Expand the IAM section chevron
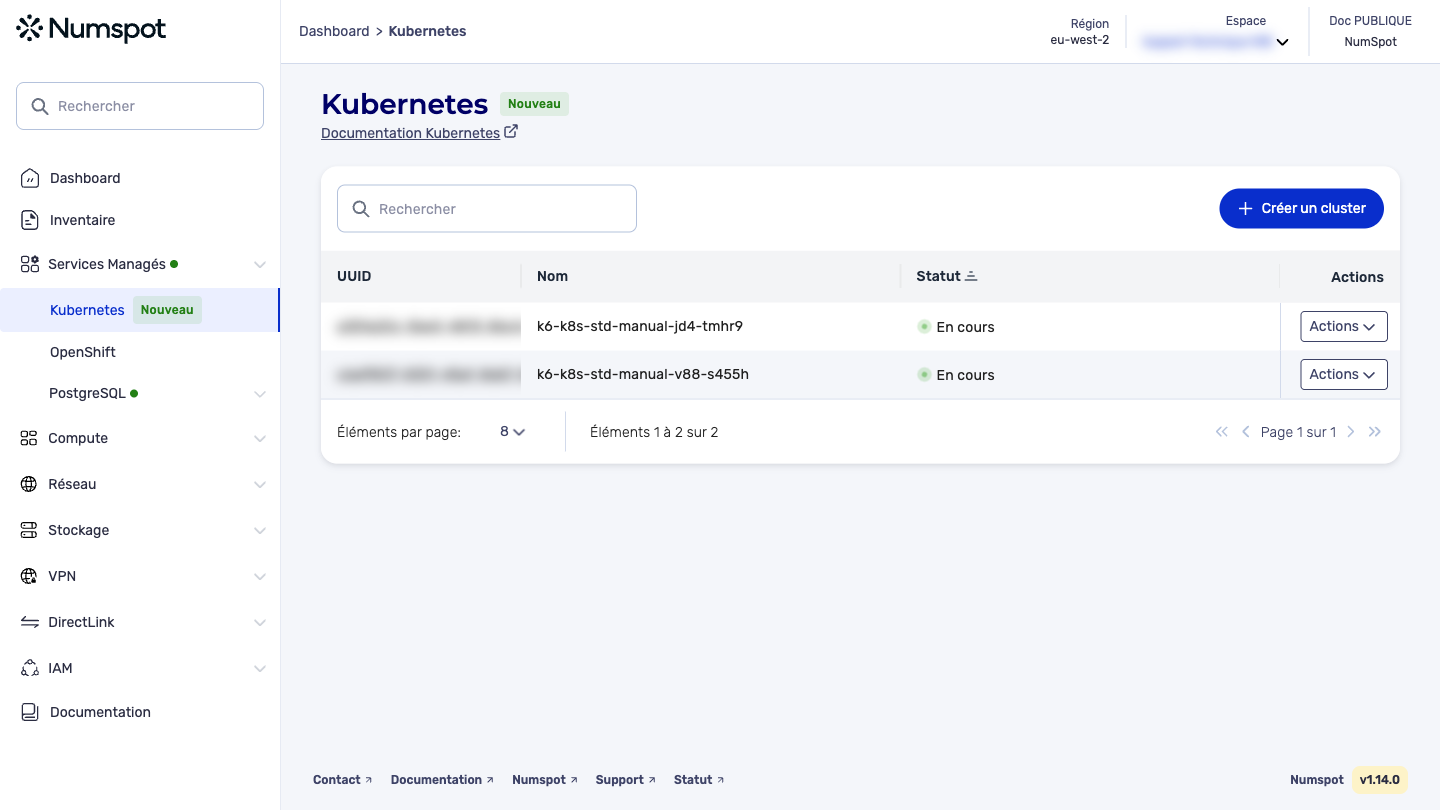Image resolution: width=1440 pixels, height=810 pixels. coord(260,669)
